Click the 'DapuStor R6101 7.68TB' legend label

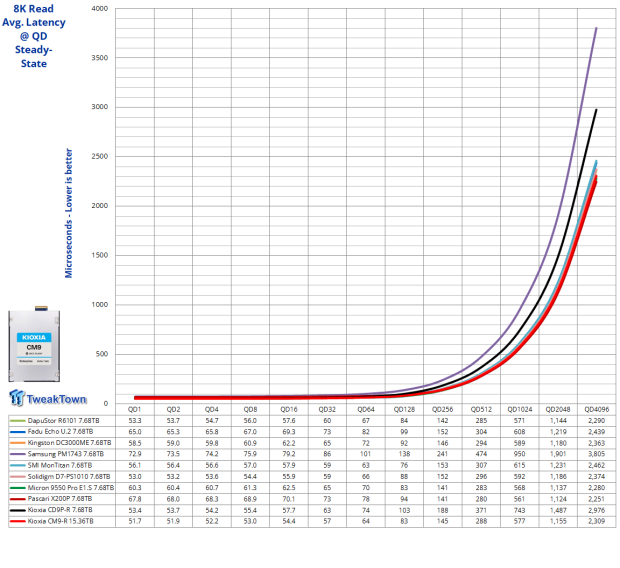[63, 420]
